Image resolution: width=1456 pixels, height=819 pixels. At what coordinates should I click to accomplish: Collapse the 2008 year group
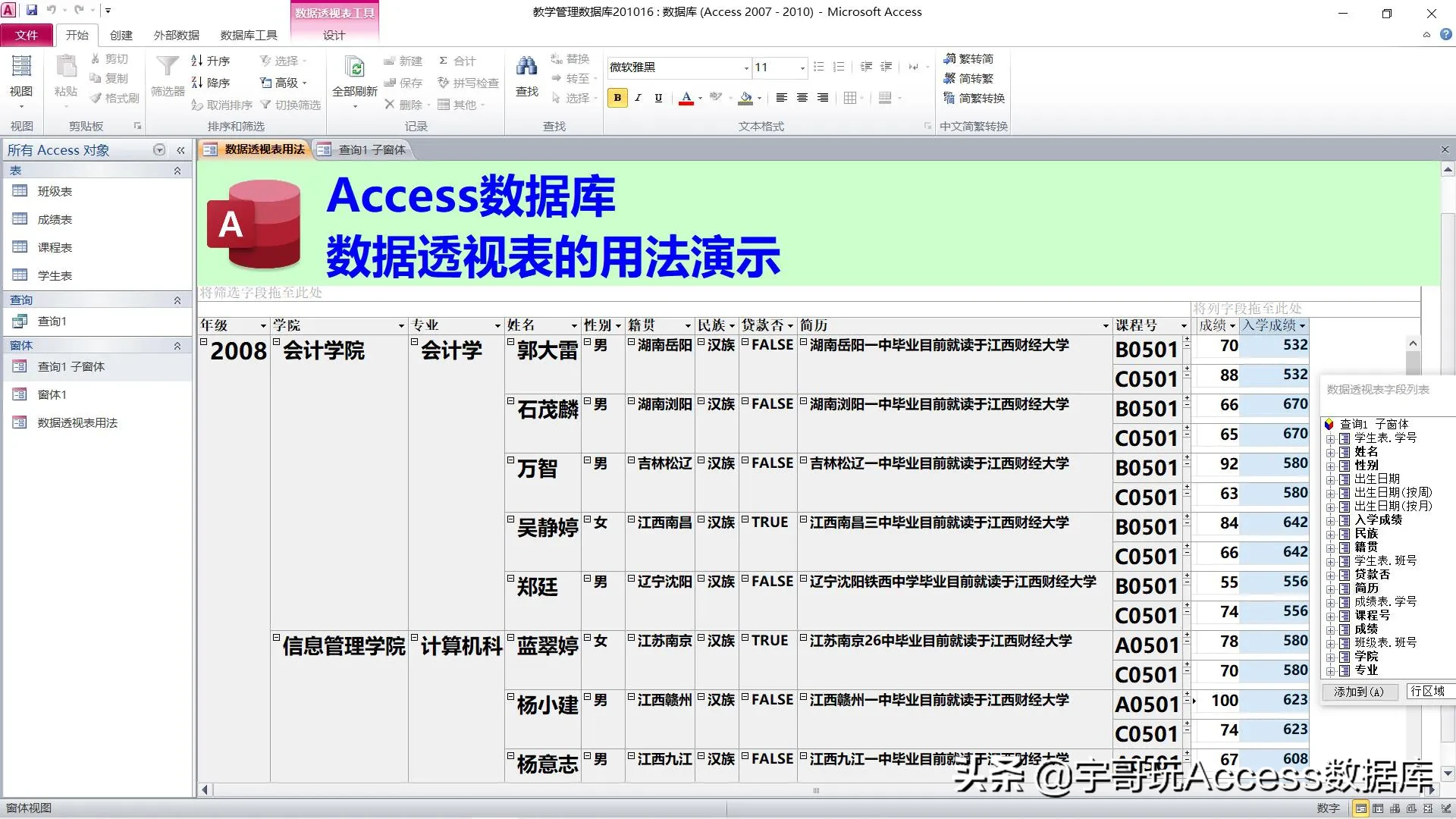(204, 342)
